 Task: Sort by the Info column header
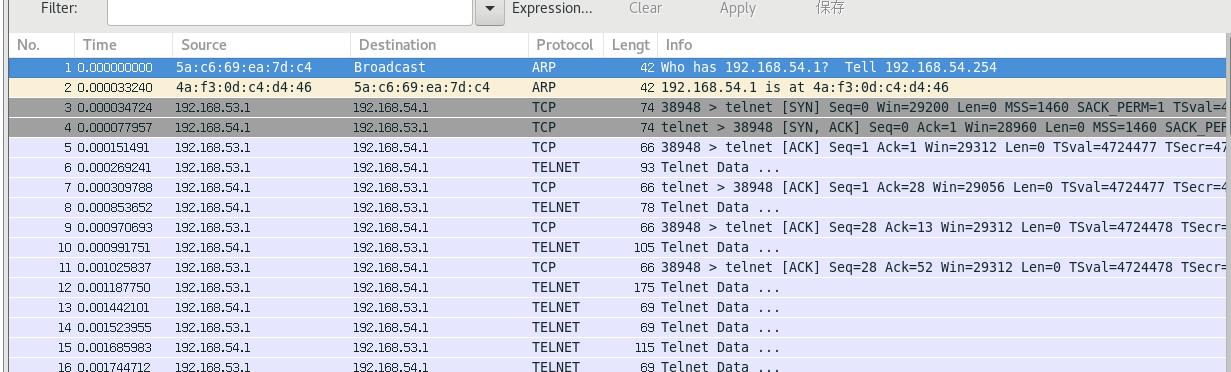pyautogui.click(x=943, y=45)
